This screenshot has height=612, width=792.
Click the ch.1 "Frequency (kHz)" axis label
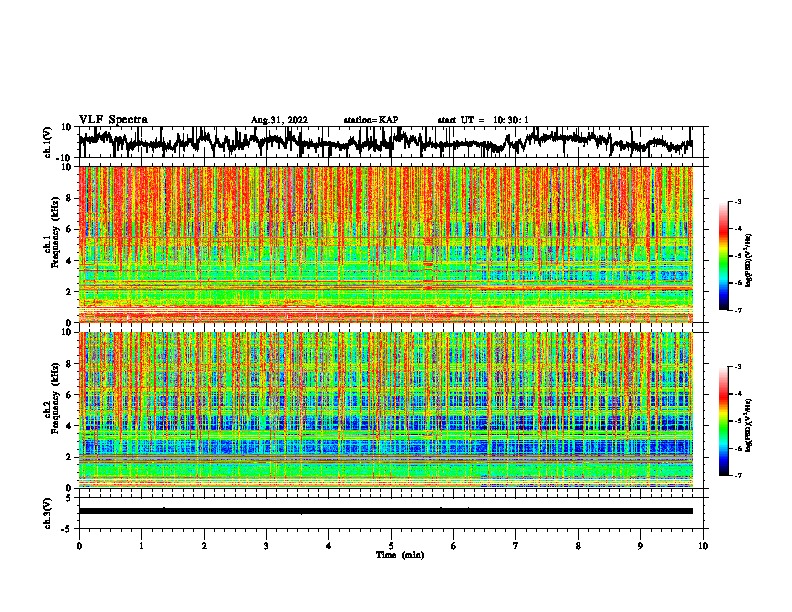[55, 233]
